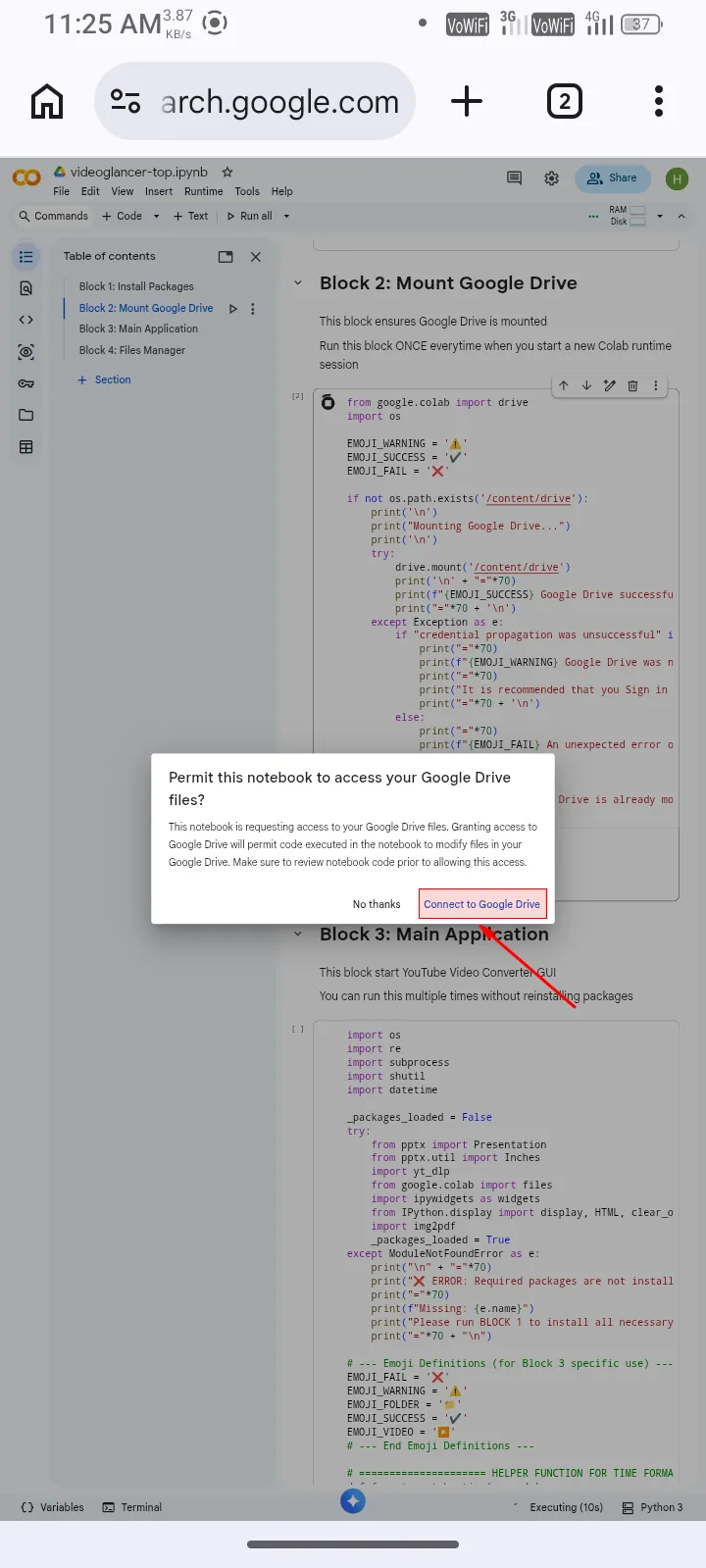Screen dimensions: 706x1568
Task: Click Run all
Action: pyautogui.click(x=250, y=216)
